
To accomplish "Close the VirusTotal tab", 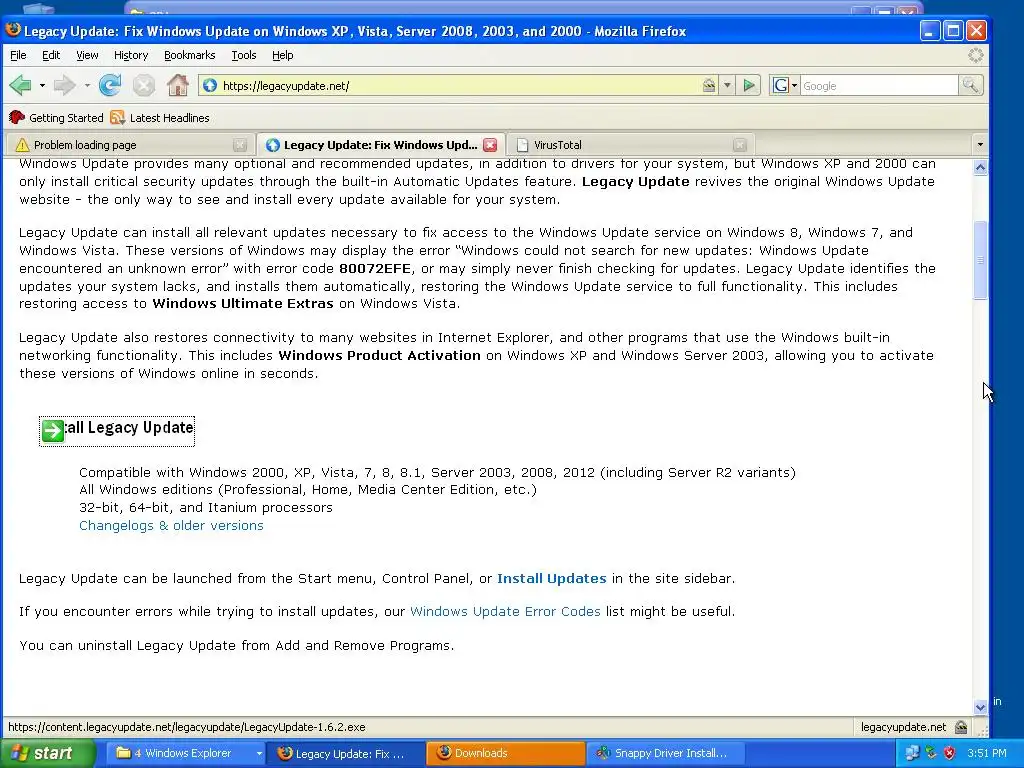I will [739, 145].
